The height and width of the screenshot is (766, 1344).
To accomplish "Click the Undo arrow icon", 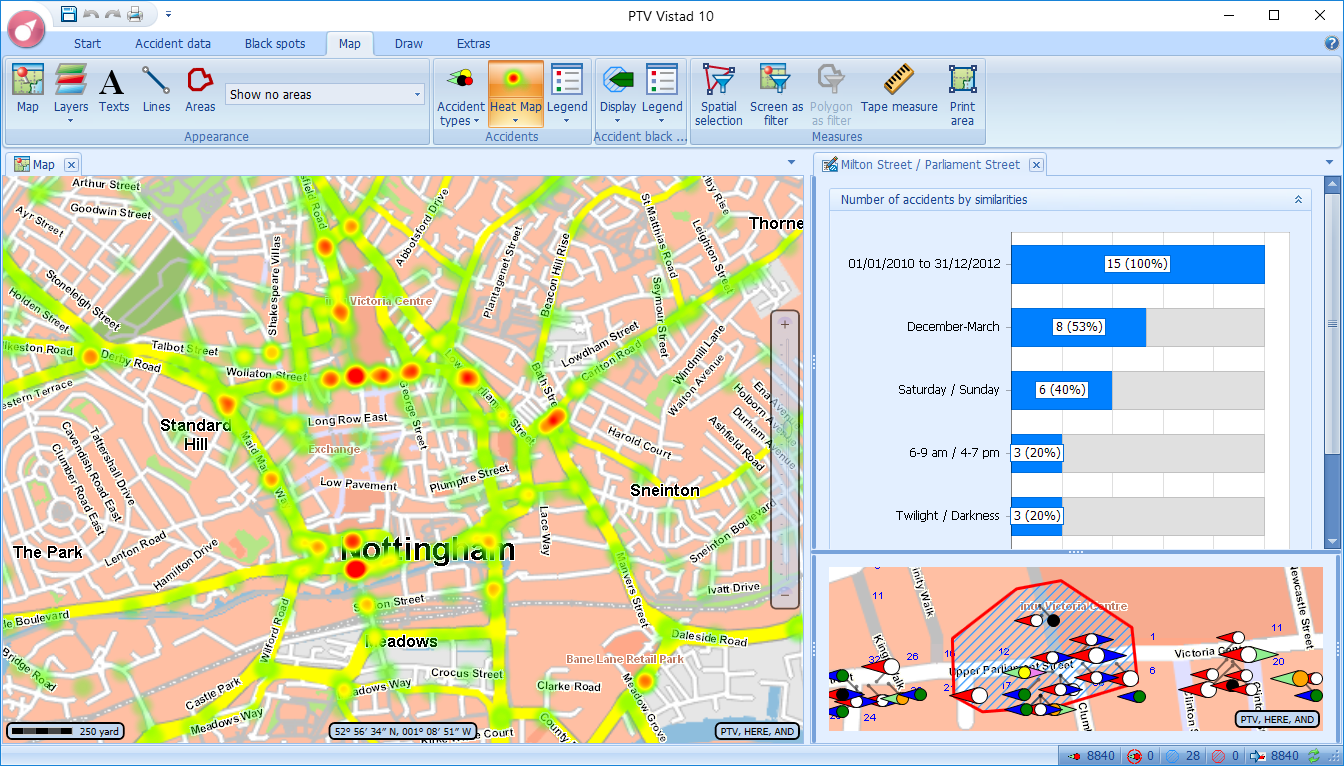I will [x=91, y=14].
